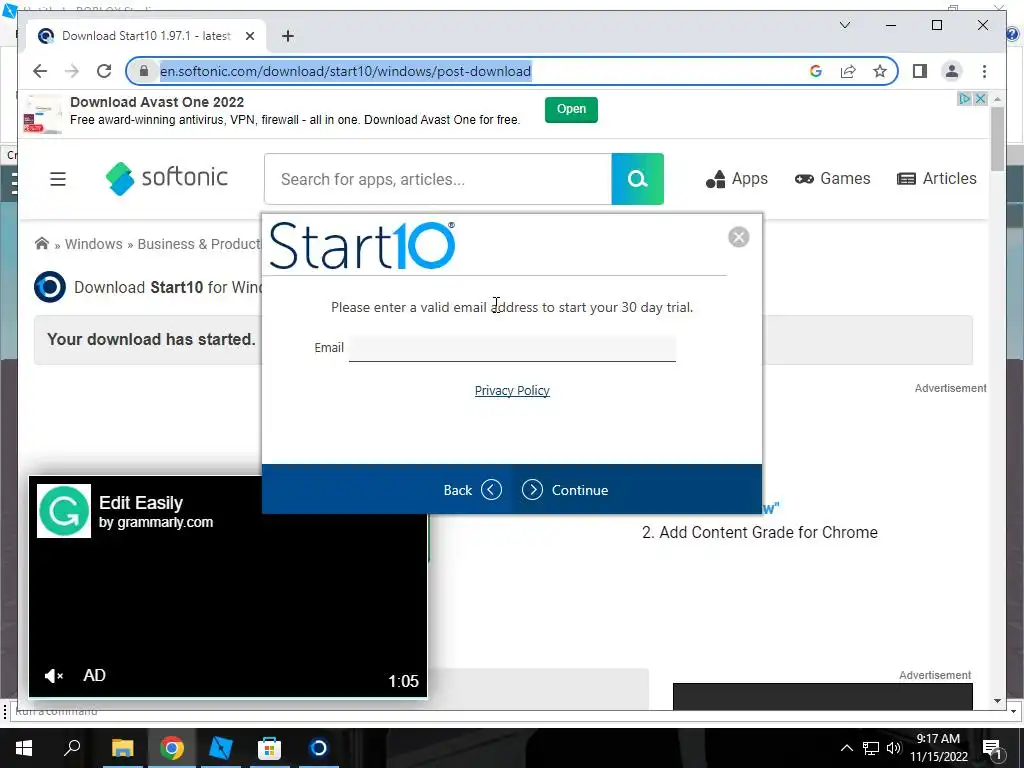Image resolution: width=1024 pixels, height=768 pixels.
Task: Open Start10 app in taskbar
Action: 318,748
